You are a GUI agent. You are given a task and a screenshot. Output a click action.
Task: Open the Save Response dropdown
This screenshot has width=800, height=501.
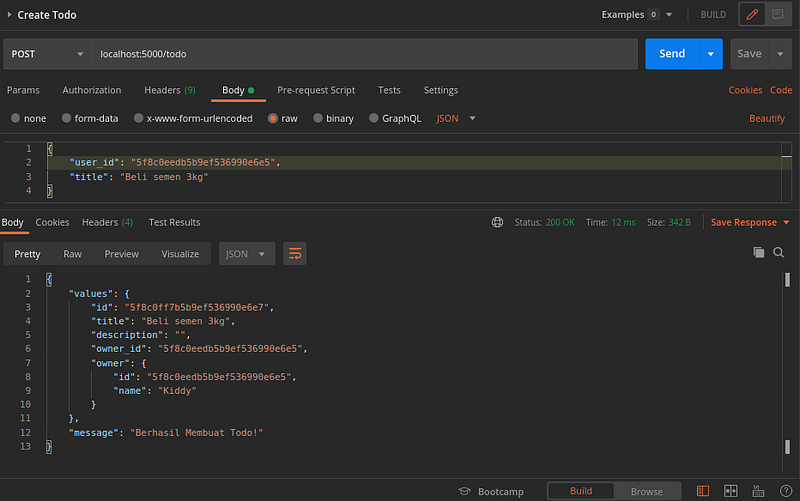(x=750, y=222)
